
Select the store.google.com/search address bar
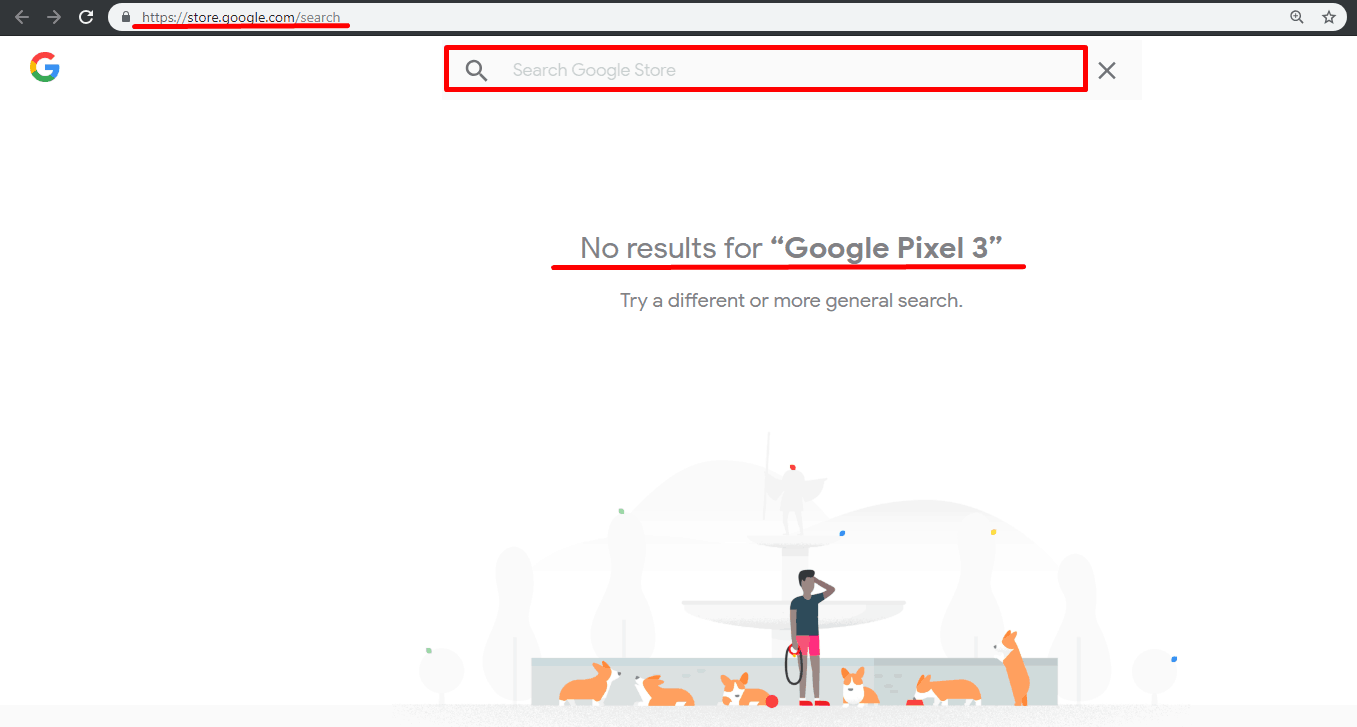point(700,17)
